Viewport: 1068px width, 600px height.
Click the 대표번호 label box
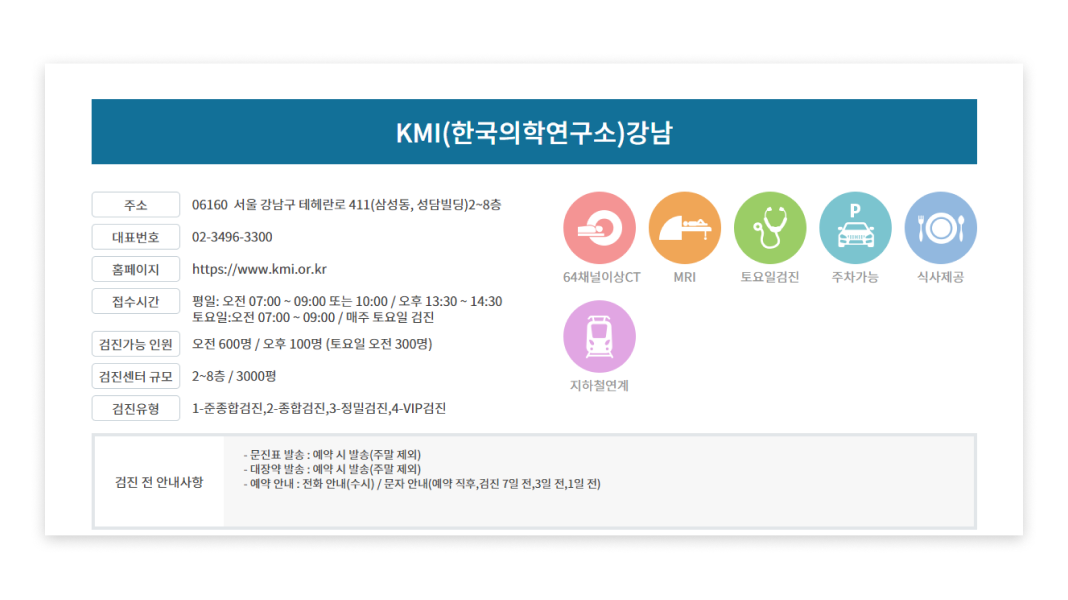pos(136,237)
